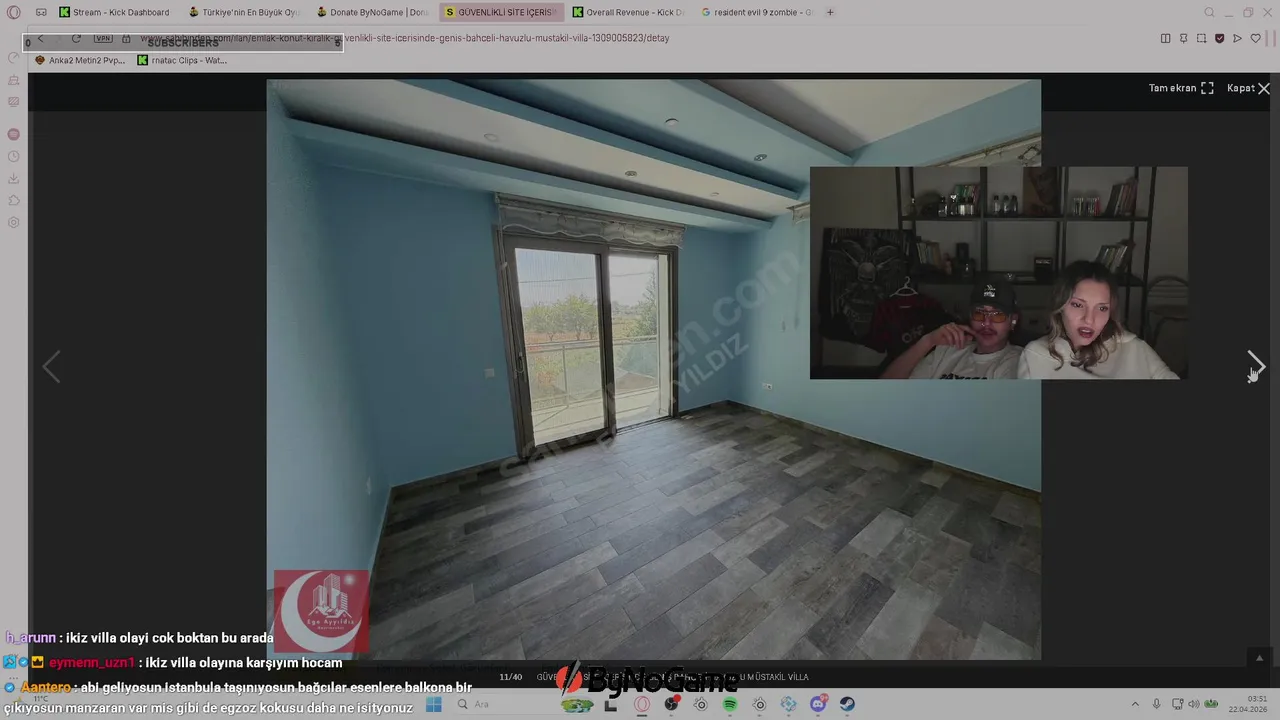The image size is (1280, 720).
Task: Open Steam from taskbar
Action: [847, 704]
